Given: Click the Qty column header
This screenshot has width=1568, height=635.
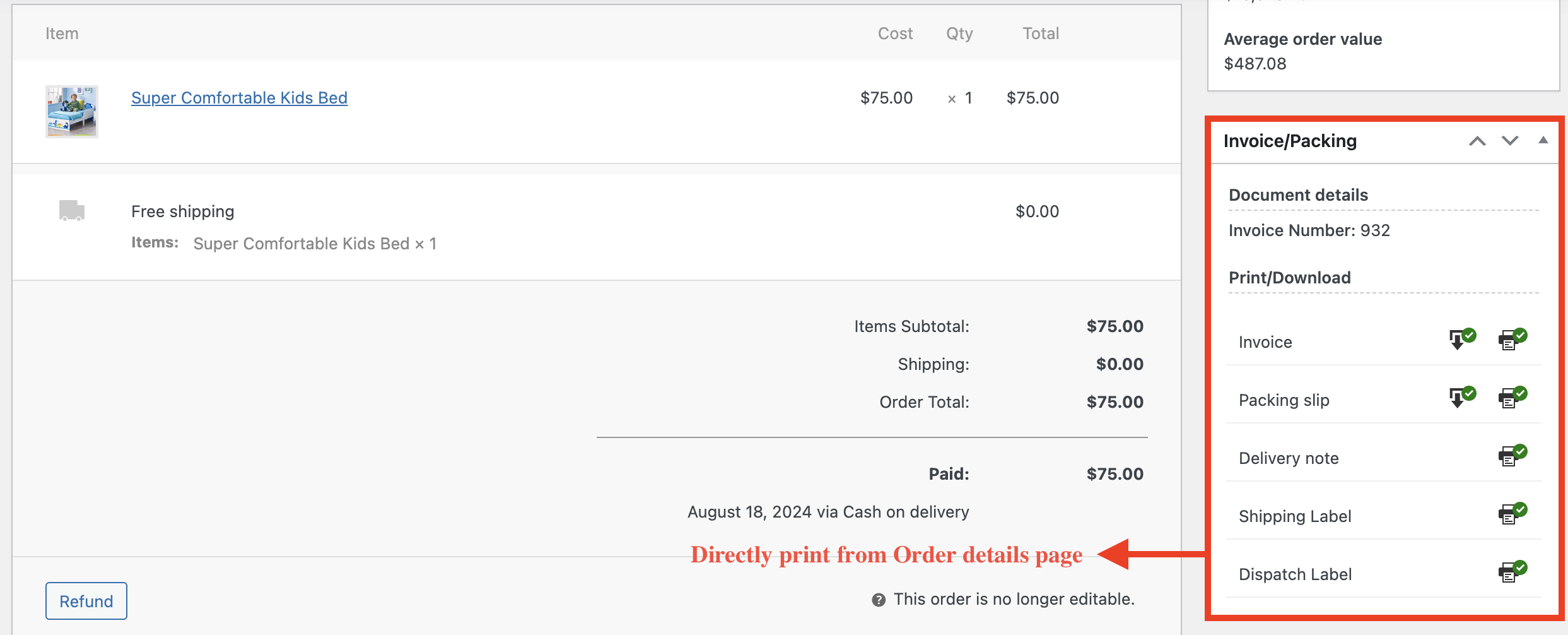Looking at the screenshot, I should [959, 33].
